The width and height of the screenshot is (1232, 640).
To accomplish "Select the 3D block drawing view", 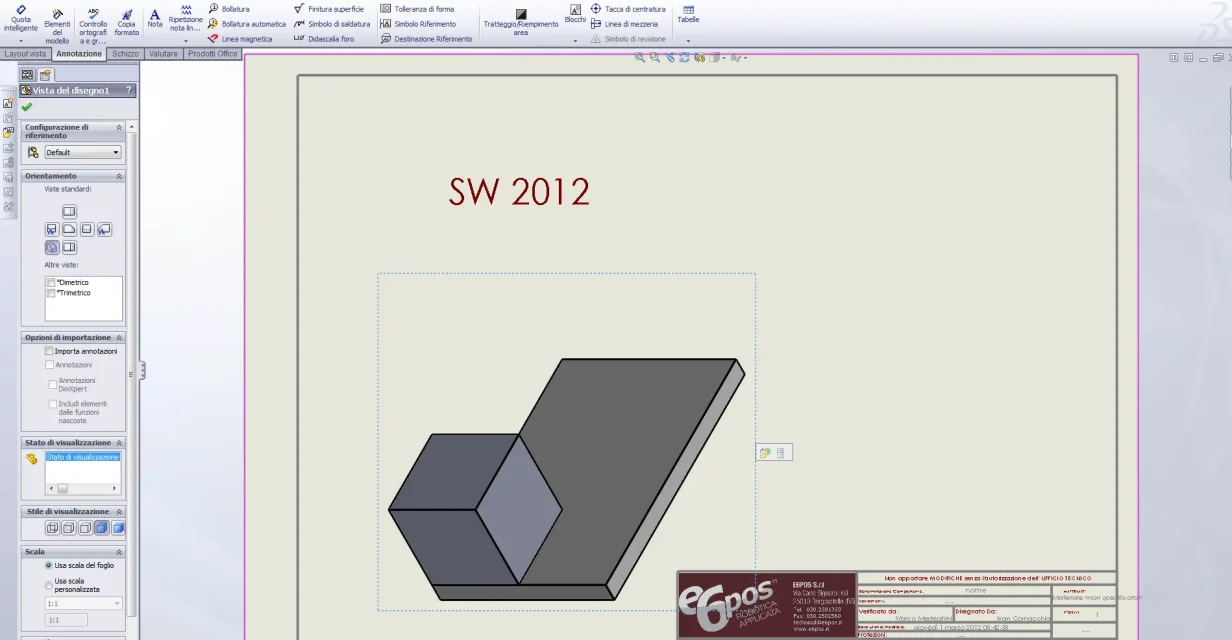I will point(566,442).
